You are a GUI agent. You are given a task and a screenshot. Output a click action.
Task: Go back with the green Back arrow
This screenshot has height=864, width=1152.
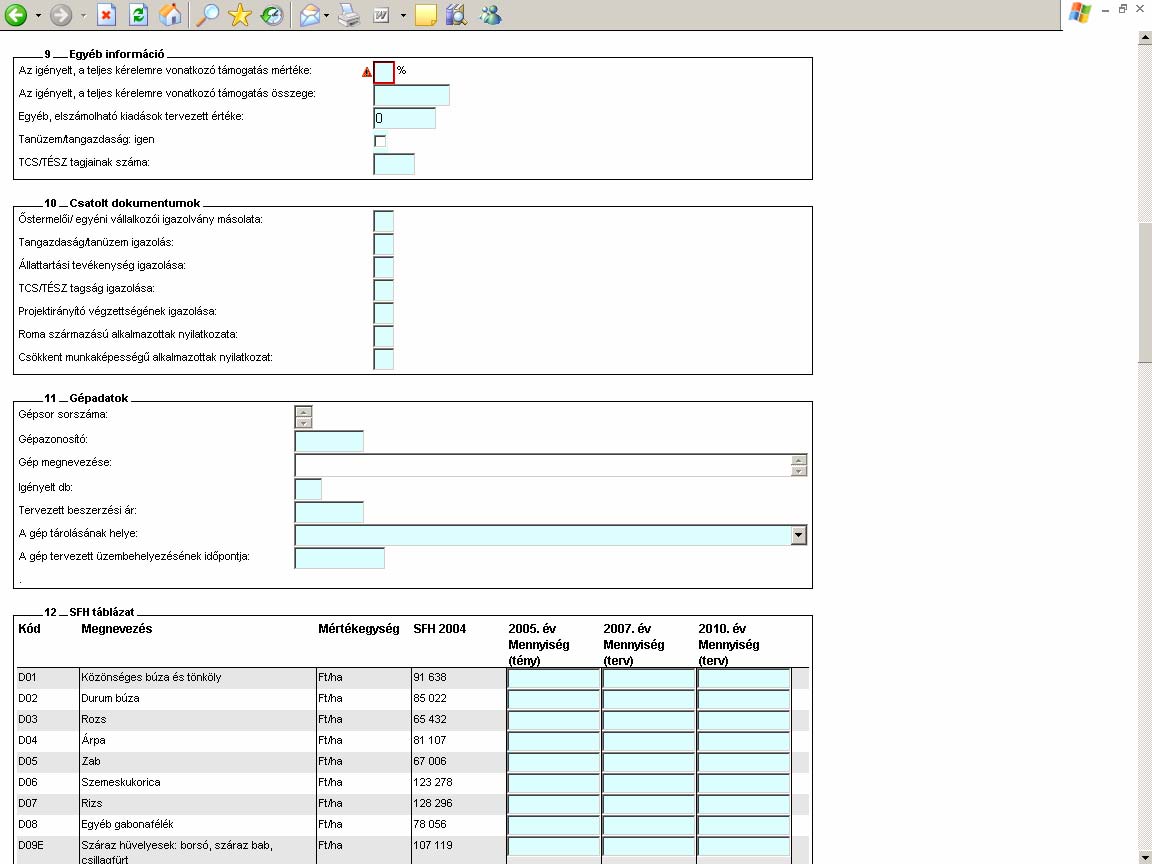(15, 15)
